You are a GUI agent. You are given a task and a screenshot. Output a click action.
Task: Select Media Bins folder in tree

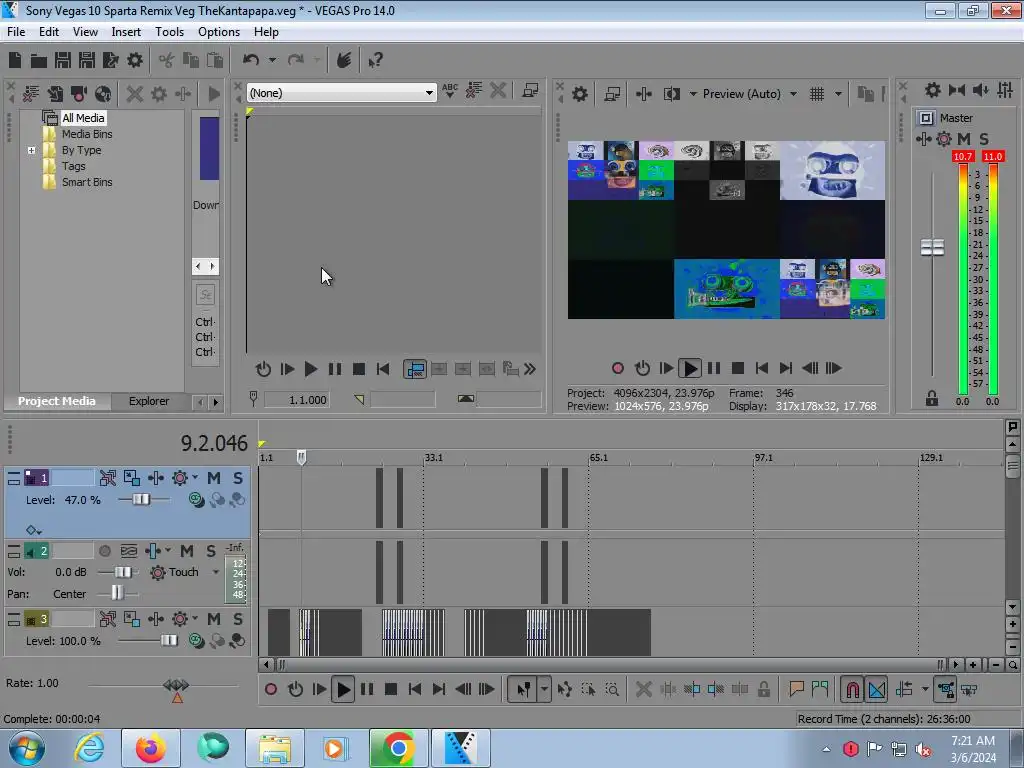(87, 134)
